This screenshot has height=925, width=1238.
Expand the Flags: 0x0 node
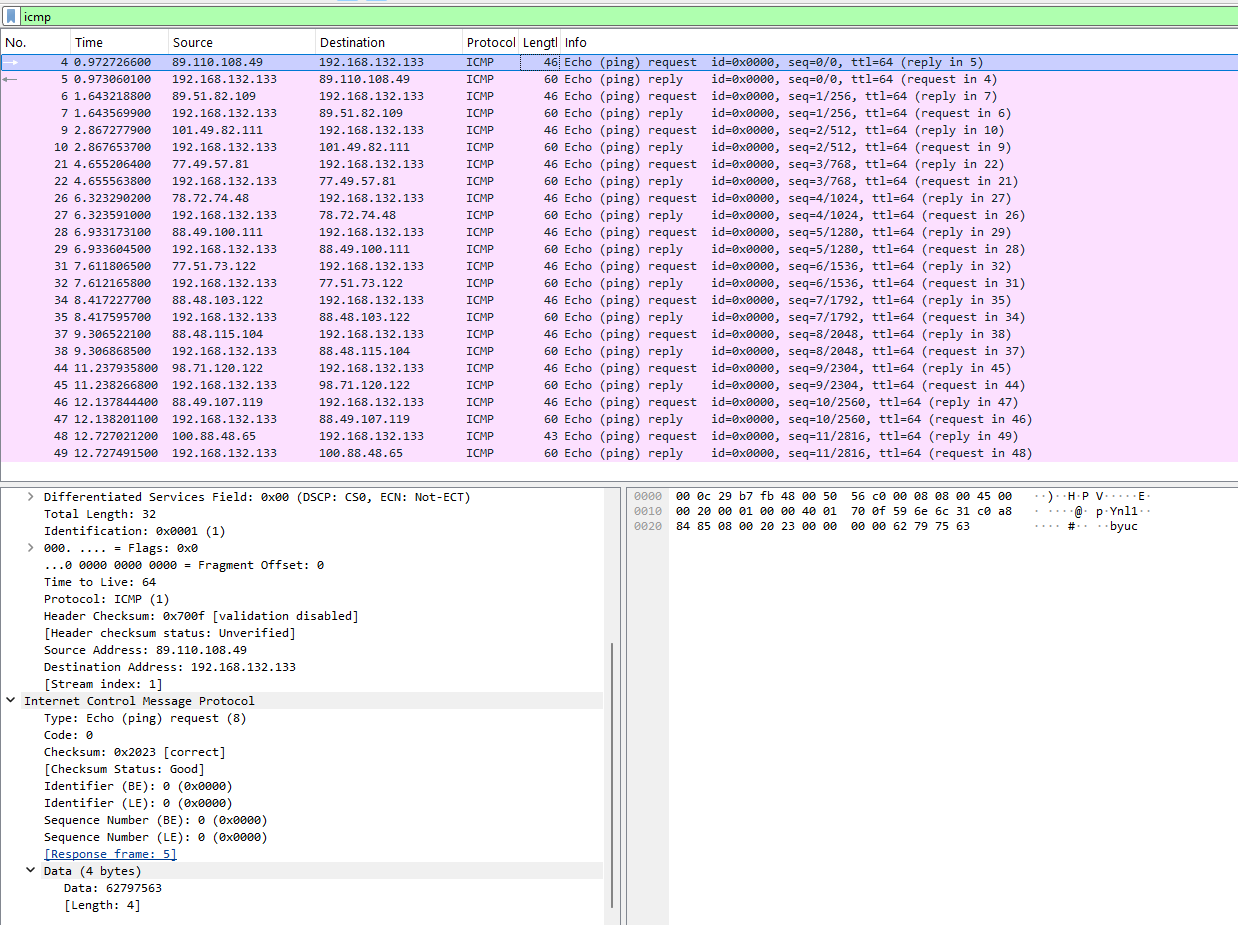(30, 548)
